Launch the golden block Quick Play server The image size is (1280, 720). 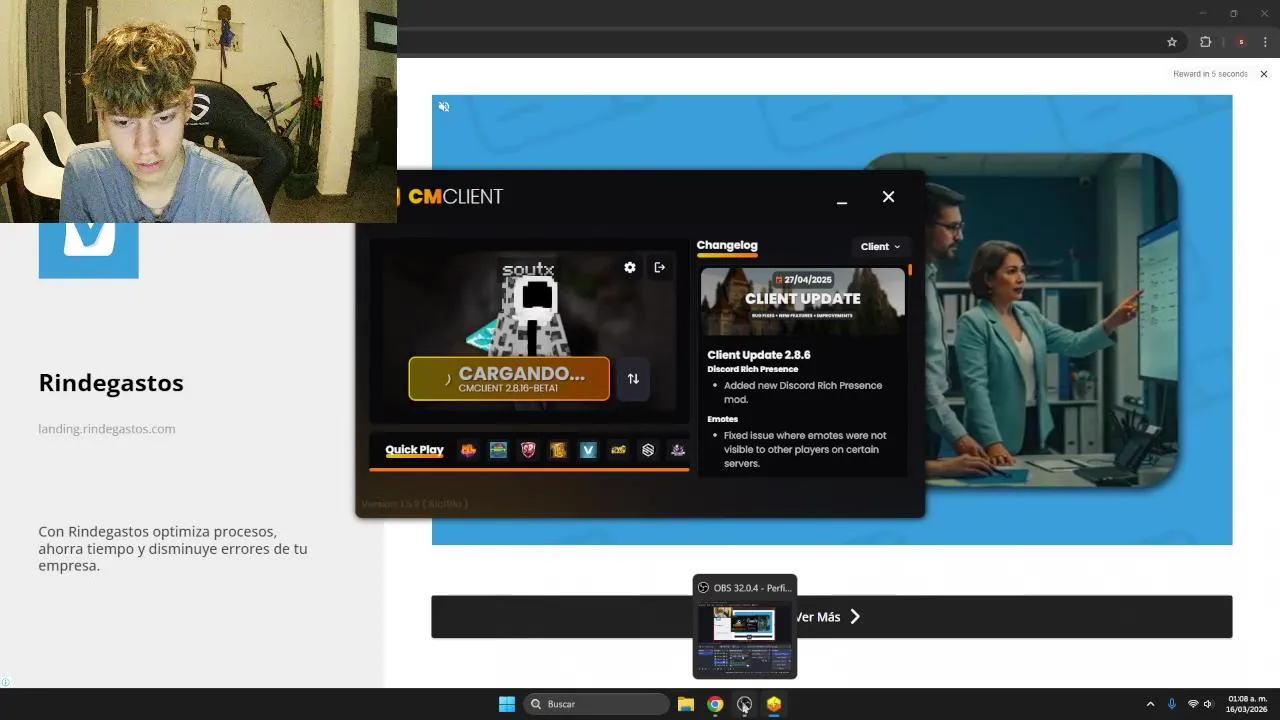pyautogui.click(x=558, y=450)
